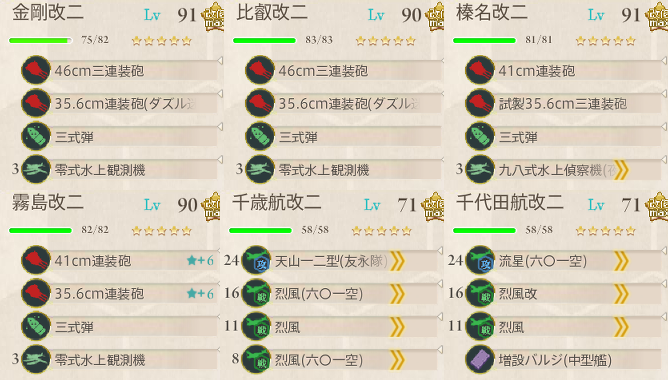Select Chiyoda's 流星(六〇一空) attacker icon
Screen dimensions: 668x380
pos(480,260)
